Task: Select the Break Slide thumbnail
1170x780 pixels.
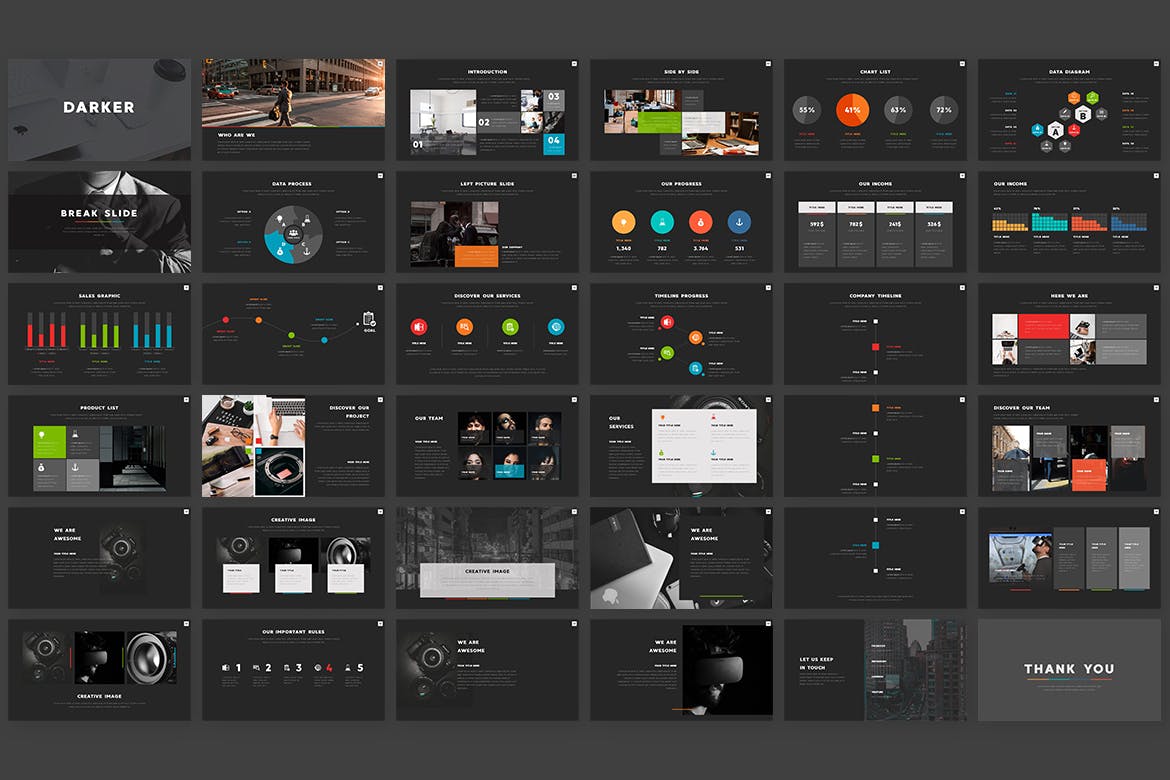Action: 99,221
